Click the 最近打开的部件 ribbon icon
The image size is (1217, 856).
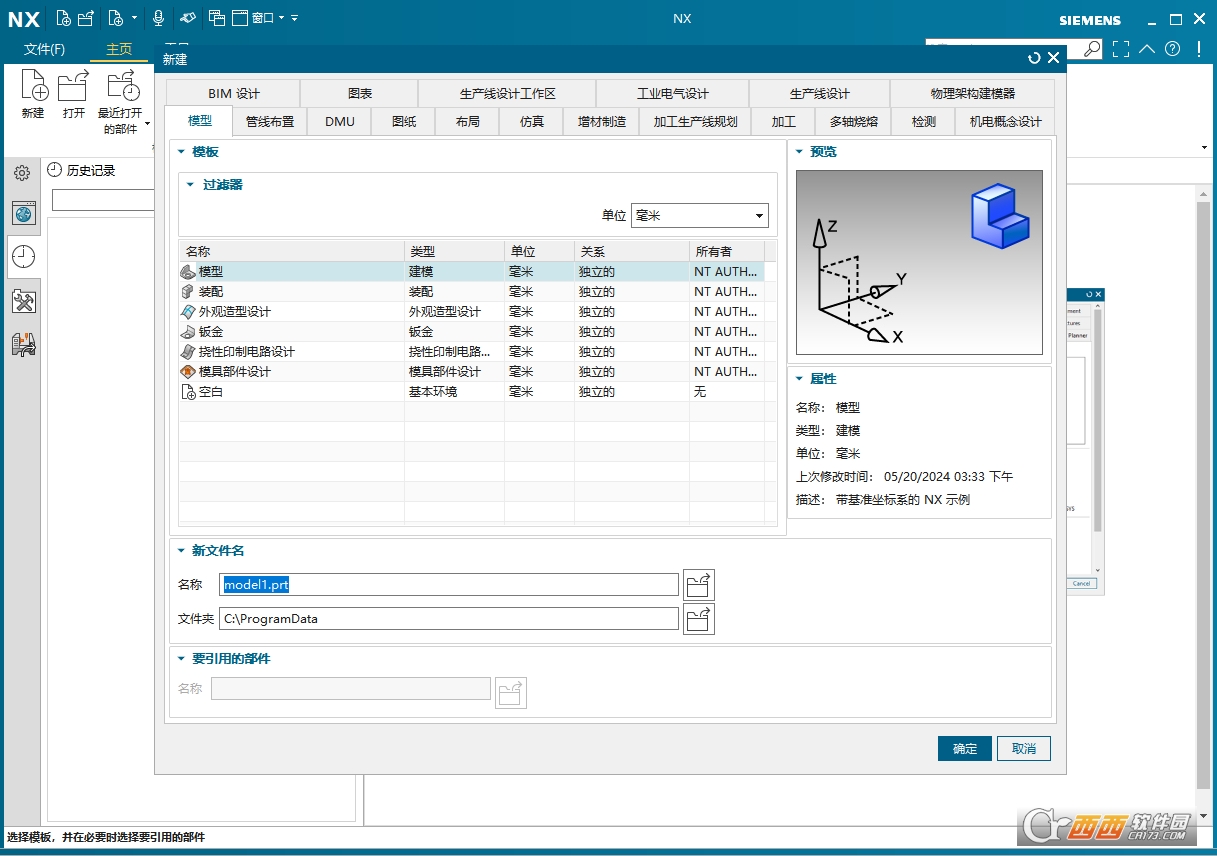point(124,86)
